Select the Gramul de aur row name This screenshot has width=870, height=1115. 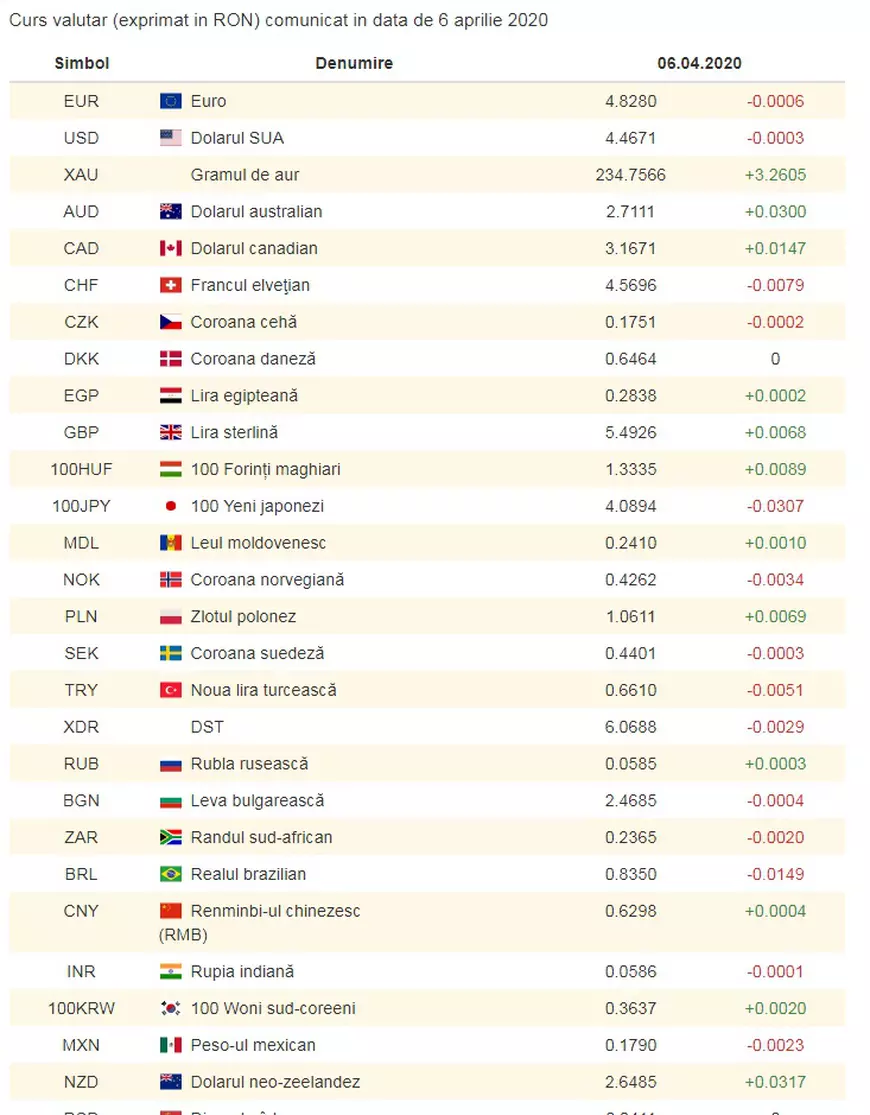click(x=245, y=175)
